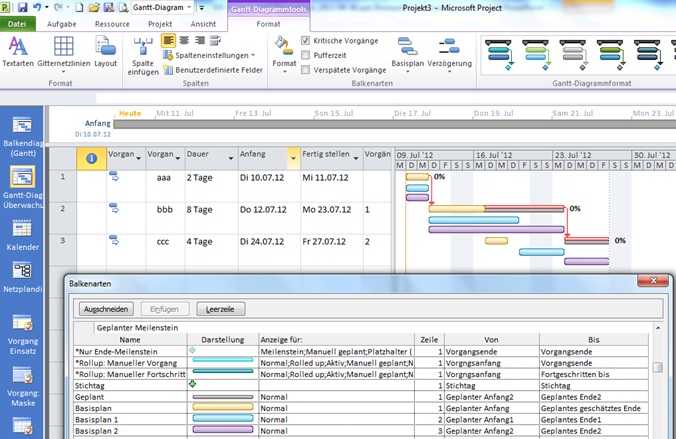This screenshot has width=676, height=439.
Task: Select the gray Gantt style thumbnail
Action: pos(573,55)
